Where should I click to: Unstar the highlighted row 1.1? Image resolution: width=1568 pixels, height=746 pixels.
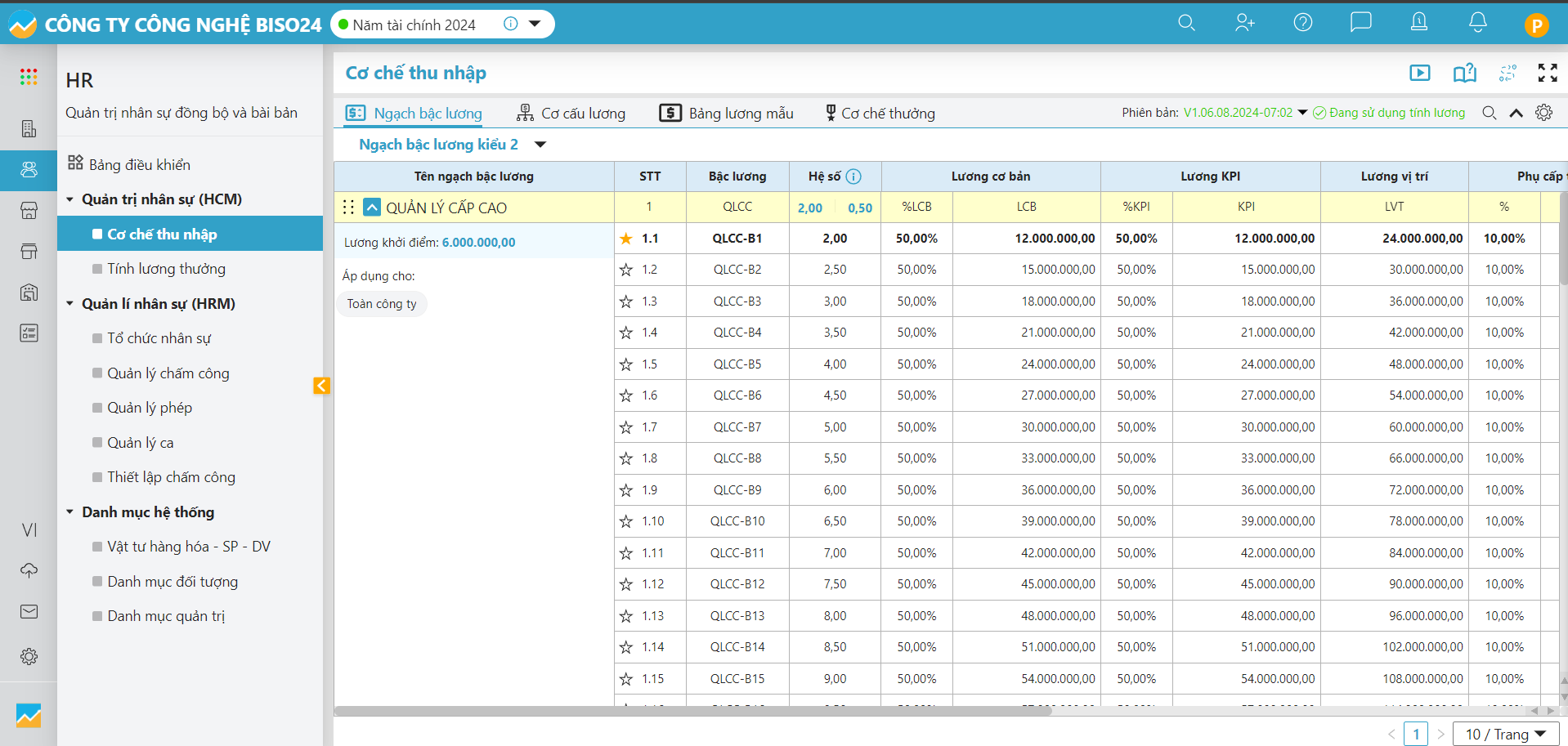(x=626, y=239)
